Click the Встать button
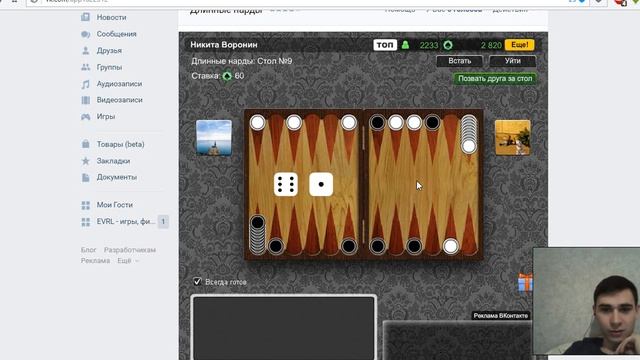Screen dimensions: 640x360 (x=460, y=61)
